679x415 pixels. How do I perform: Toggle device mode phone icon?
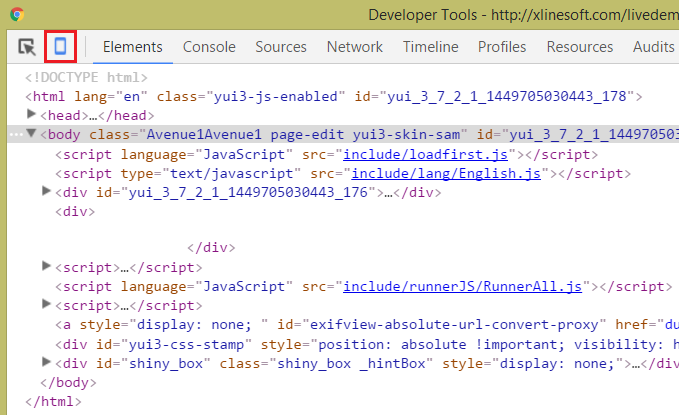[x=60, y=46]
